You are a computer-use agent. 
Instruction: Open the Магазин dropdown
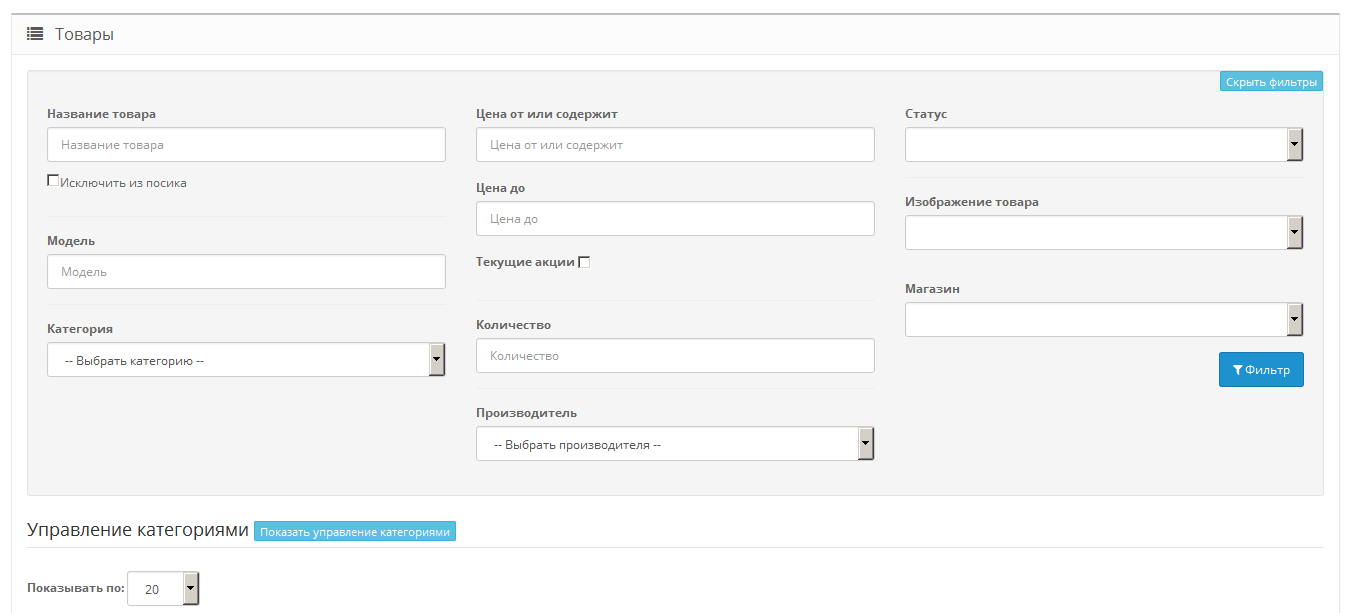point(1104,320)
